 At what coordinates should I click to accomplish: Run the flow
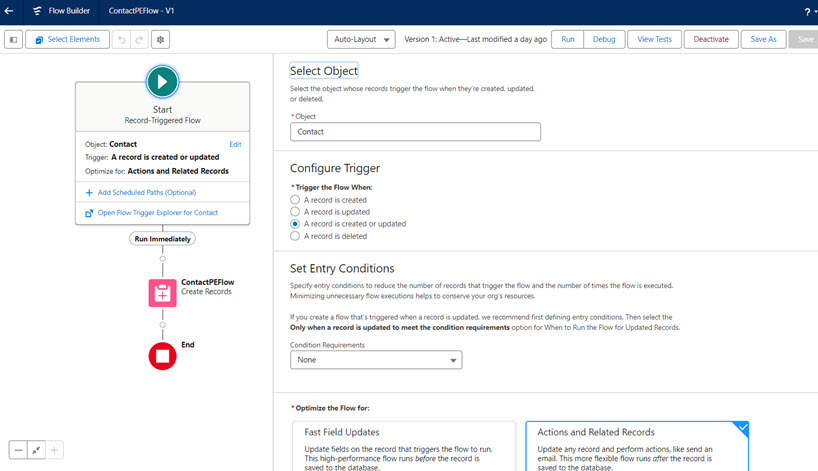click(x=568, y=39)
